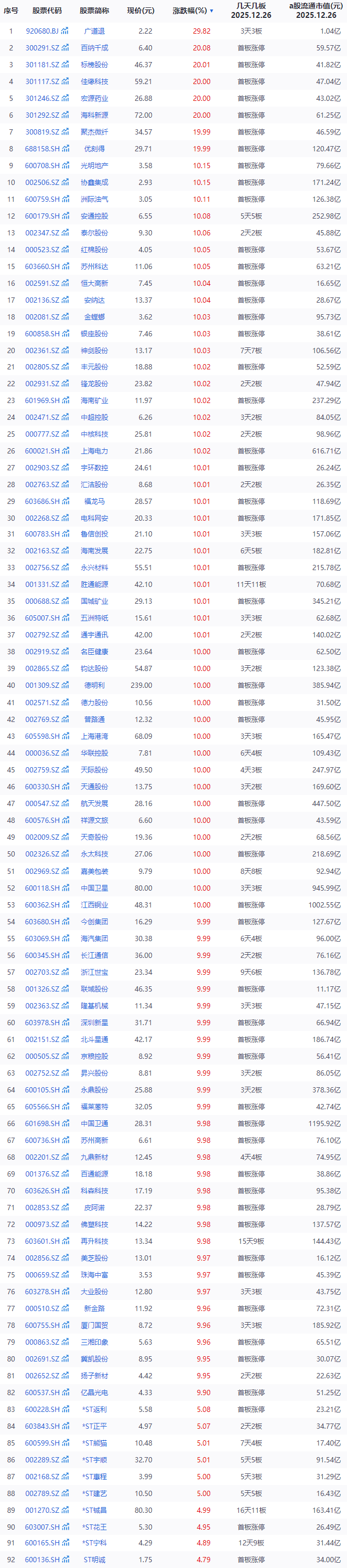
Task: Sort by a股流通市值 column header
Action: (x=316, y=11)
